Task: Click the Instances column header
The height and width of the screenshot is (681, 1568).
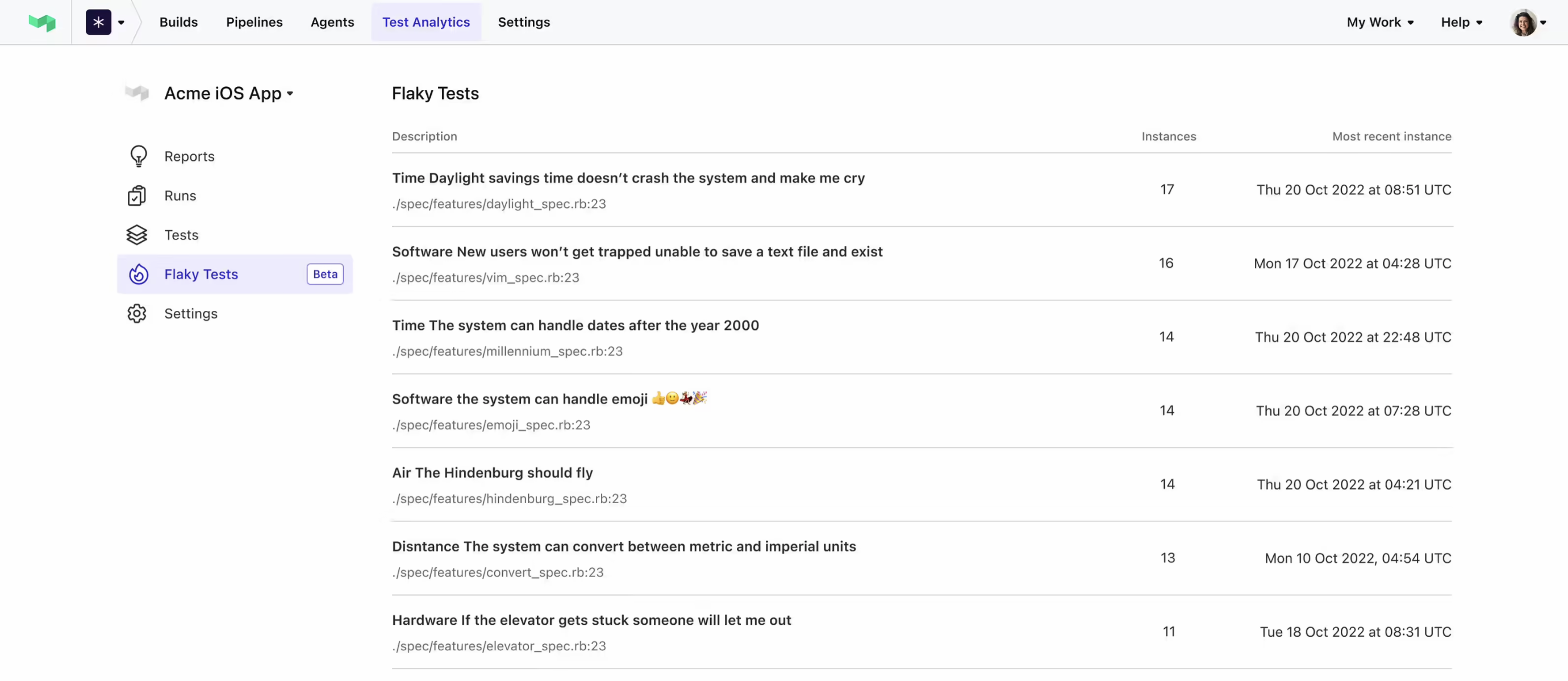Action: [x=1168, y=136]
